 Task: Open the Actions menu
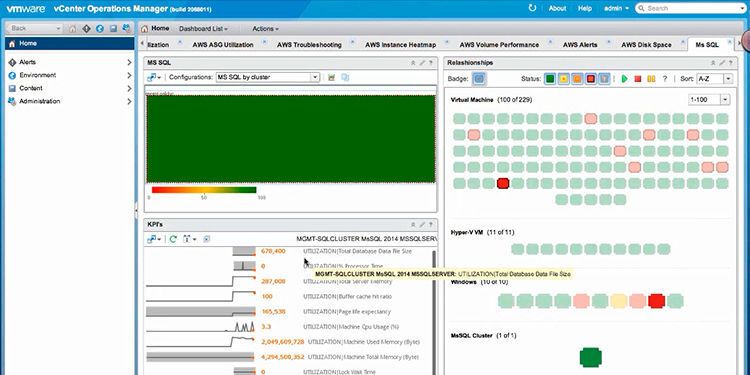(x=265, y=29)
